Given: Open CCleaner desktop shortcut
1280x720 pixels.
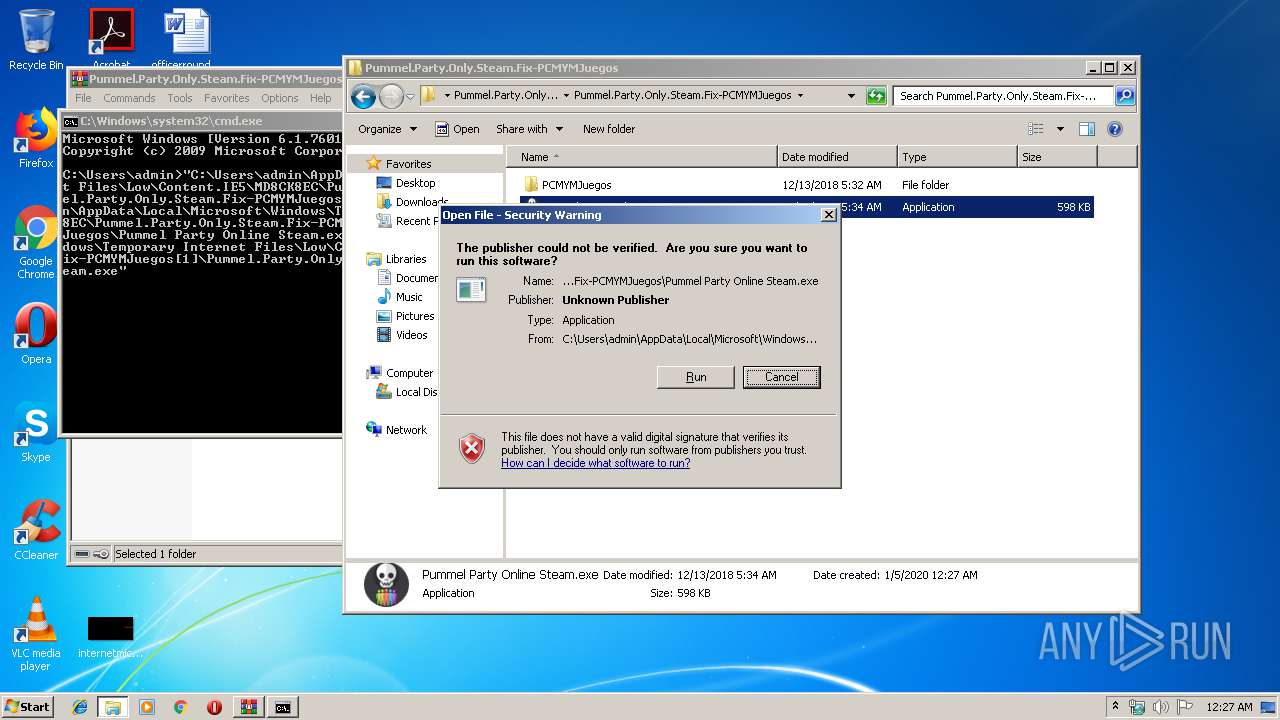Looking at the screenshot, I should pos(36,530).
